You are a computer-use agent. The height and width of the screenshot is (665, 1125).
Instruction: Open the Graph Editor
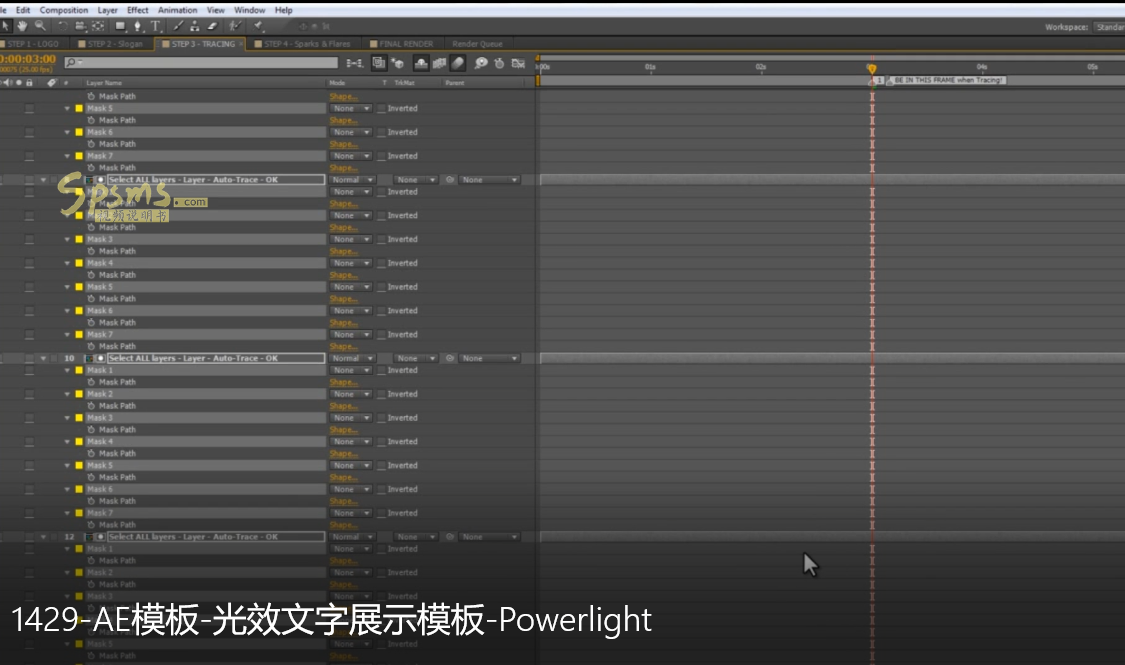pos(518,63)
